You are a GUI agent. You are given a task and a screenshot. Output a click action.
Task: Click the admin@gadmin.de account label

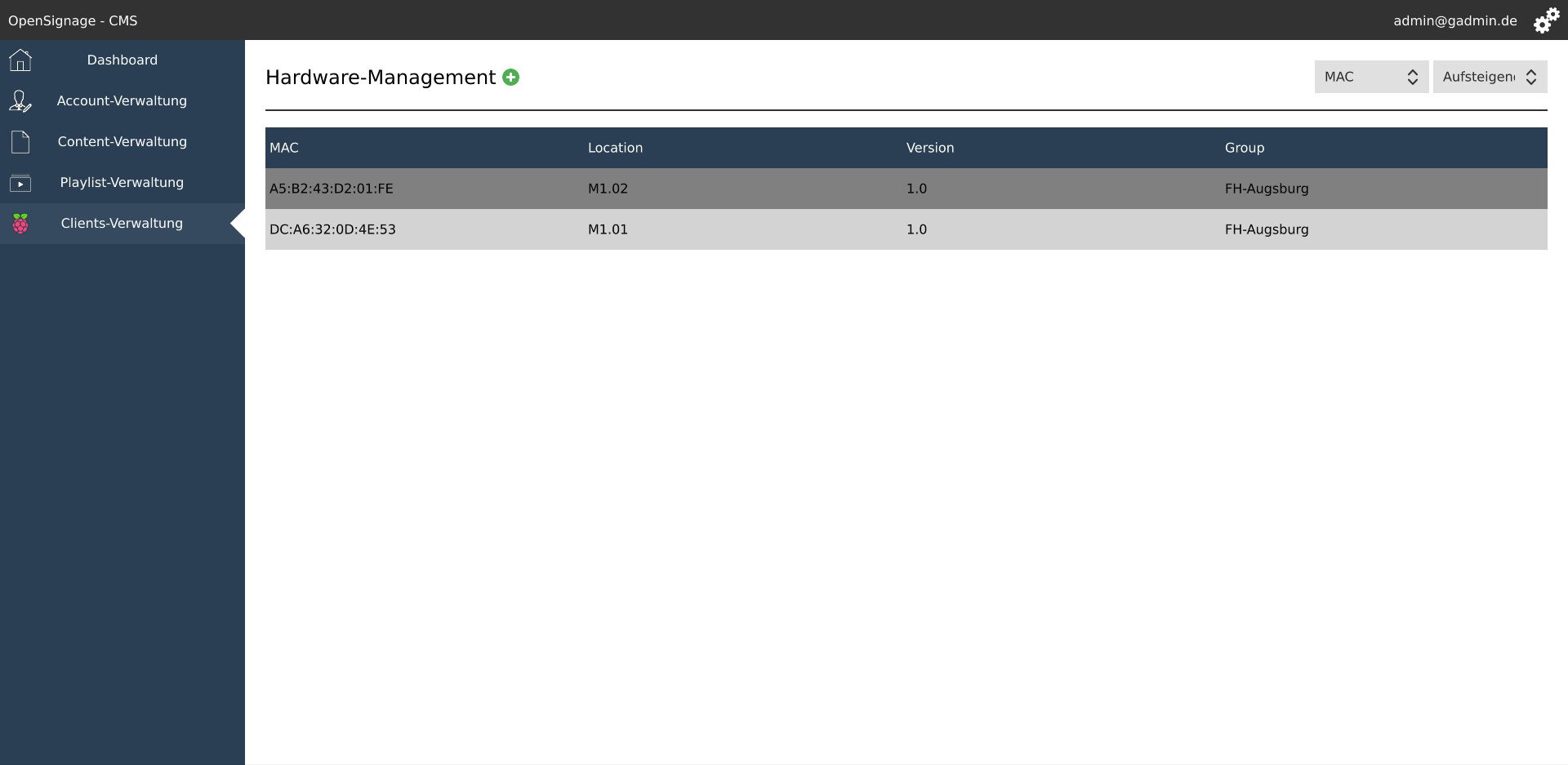pyautogui.click(x=1454, y=21)
